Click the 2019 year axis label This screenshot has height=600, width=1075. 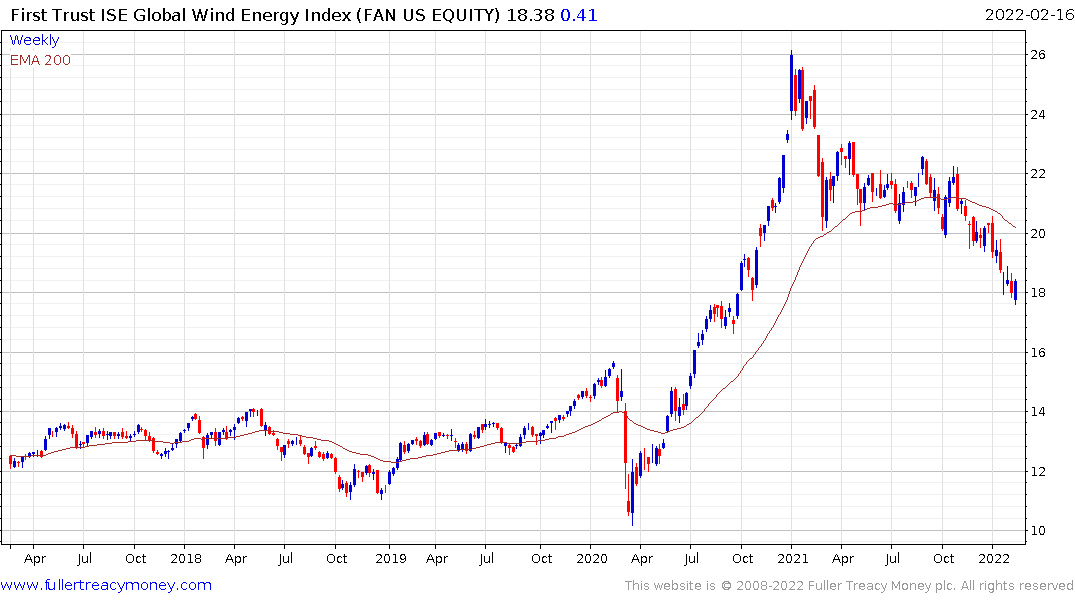[391, 558]
